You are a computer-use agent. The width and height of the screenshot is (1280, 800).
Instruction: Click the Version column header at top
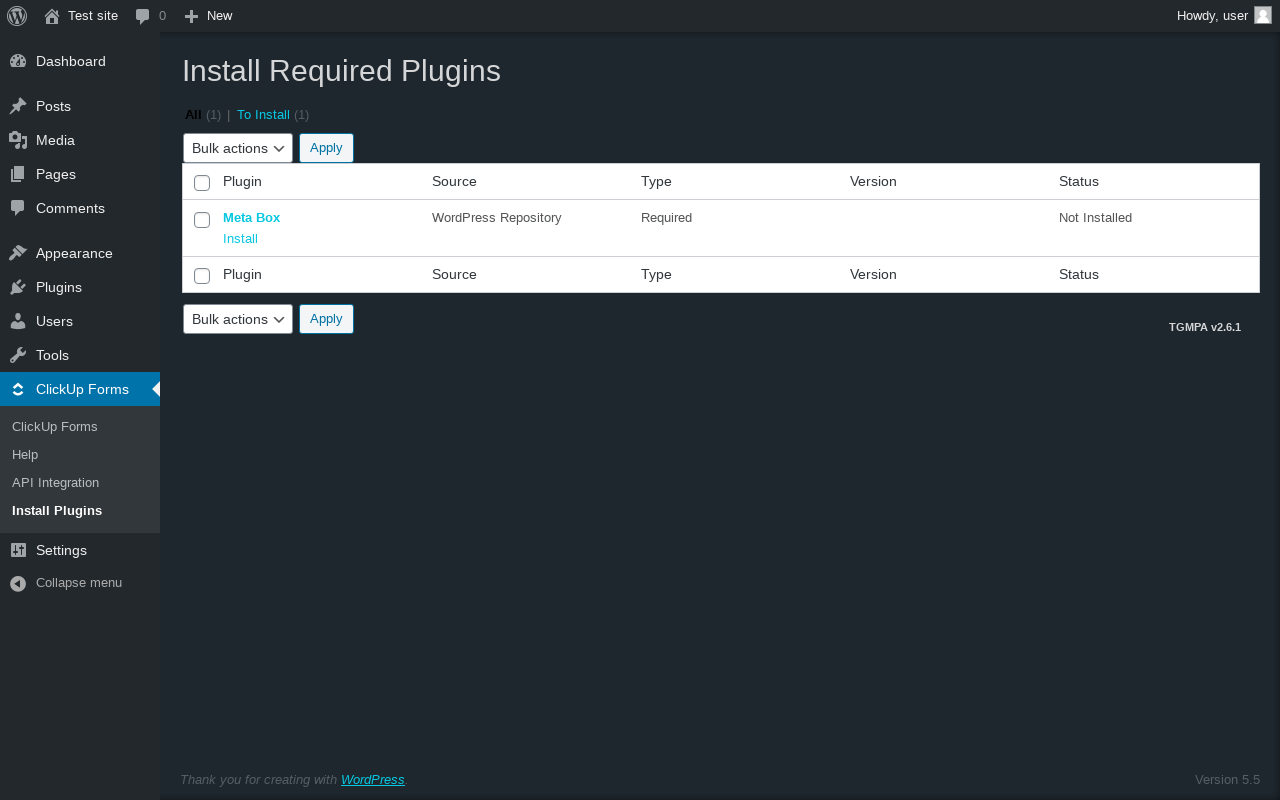click(x=873, y=182)
